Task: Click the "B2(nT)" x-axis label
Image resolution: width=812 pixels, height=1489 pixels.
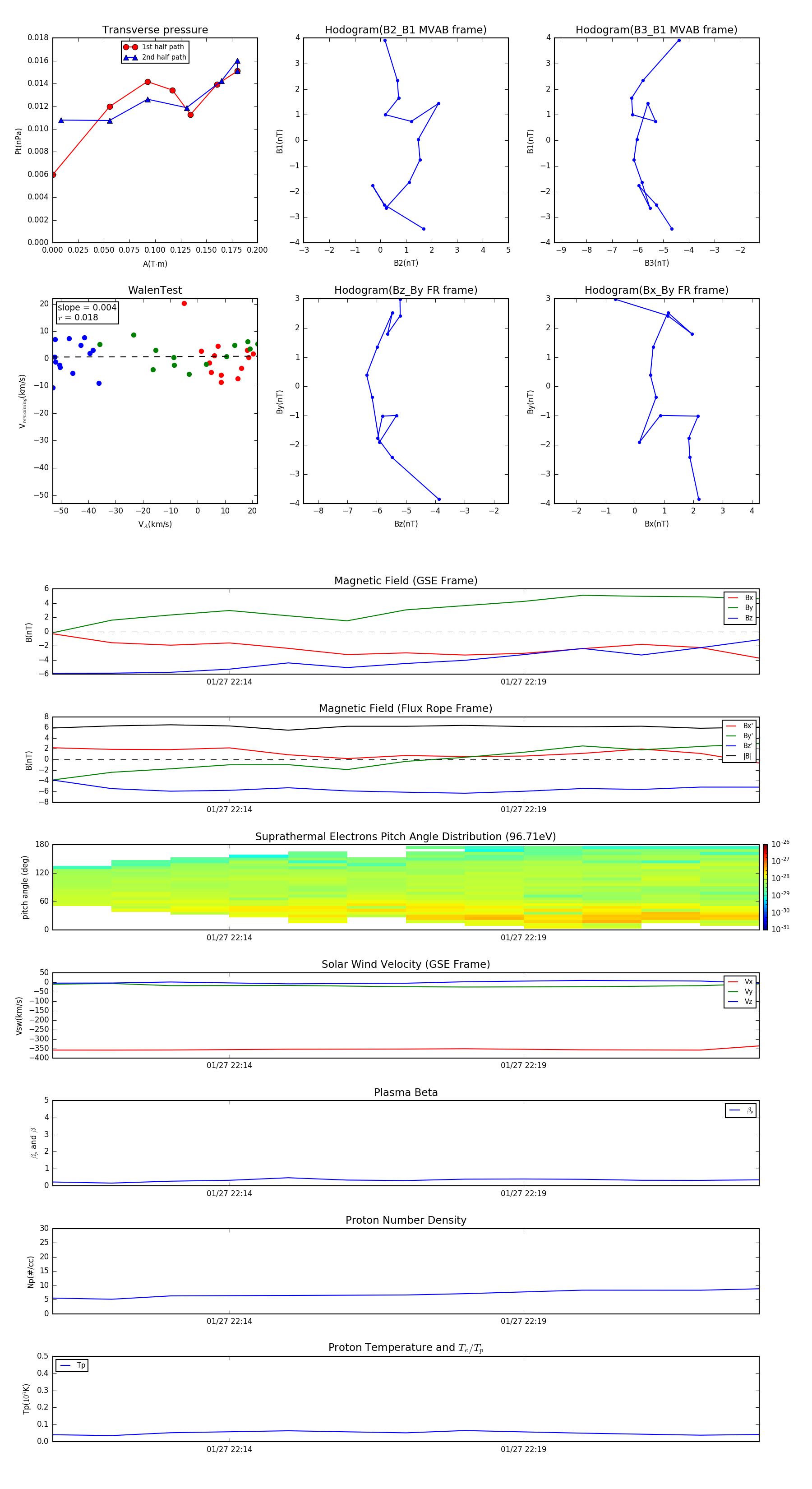Action: click(x=406, y=263)
